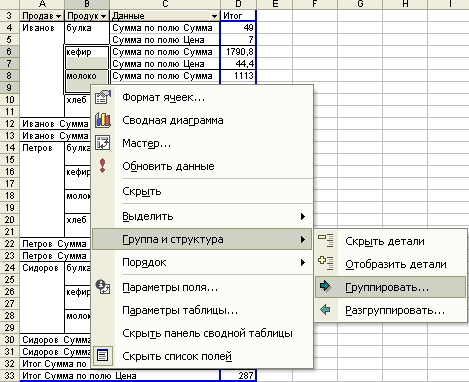Open Мастер from the context menu
The image size is (469, 382).
pyautogui.click(x=202, y=143)
